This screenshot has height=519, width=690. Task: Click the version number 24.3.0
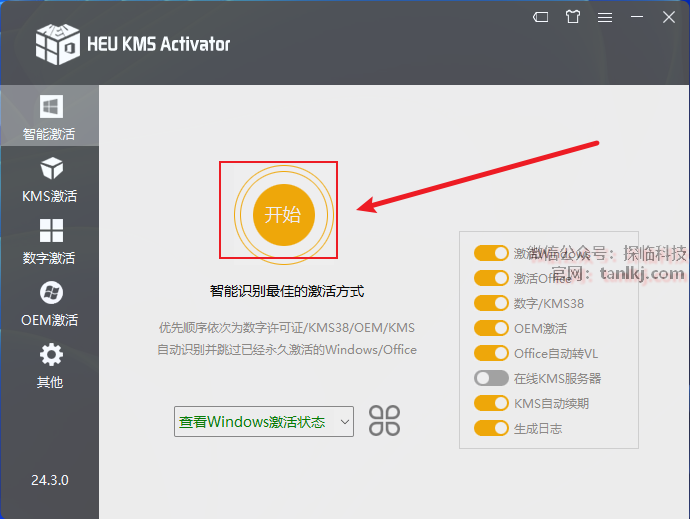pos(50,480)
